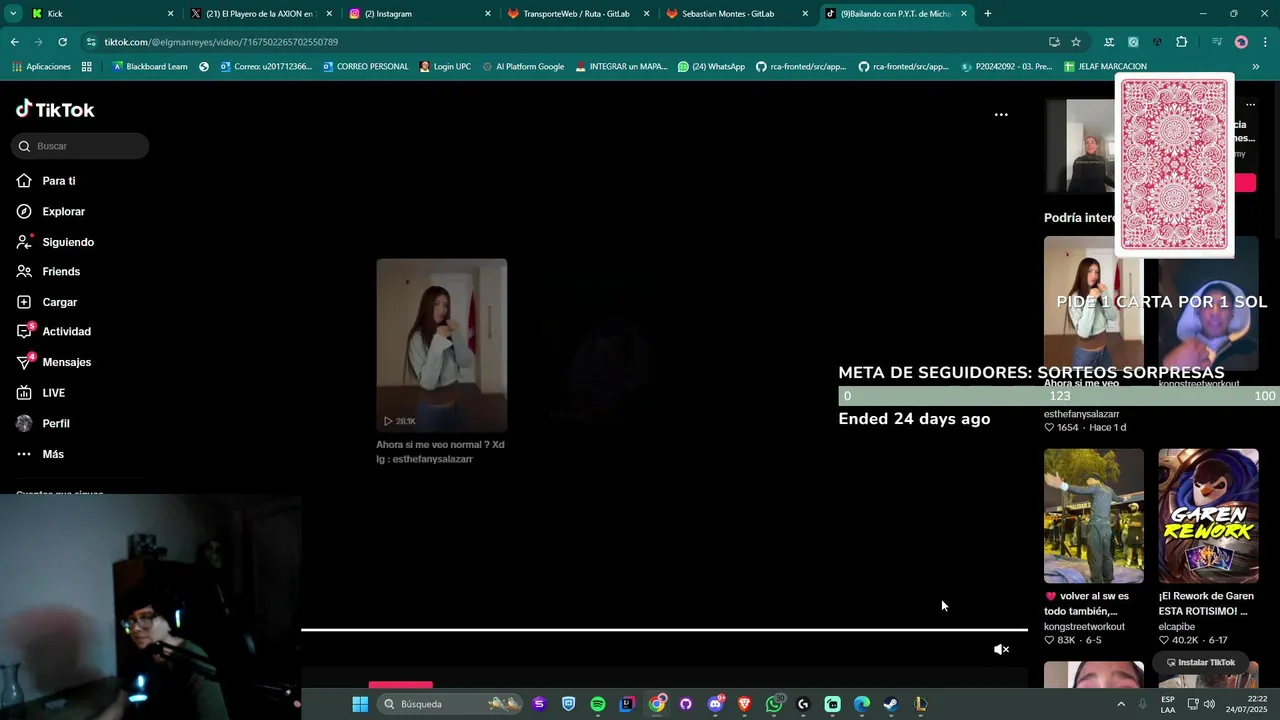This screenshot has height=720, width=1280.
Task: Switch to TransporteWeb / Ruta GitLab tab
Action: [x=578, y=14]
